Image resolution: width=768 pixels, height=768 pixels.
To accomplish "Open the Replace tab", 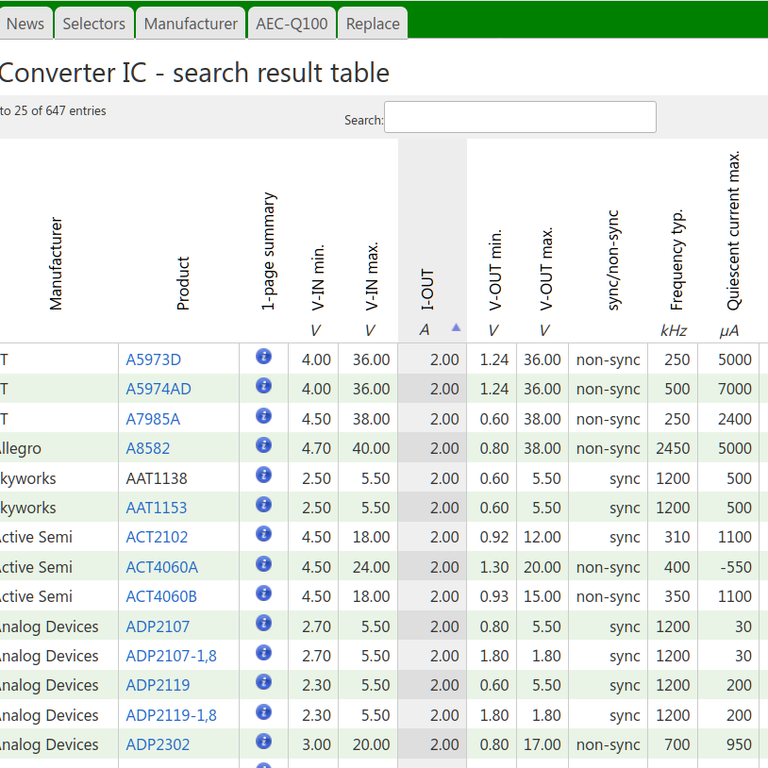I will pos(373,24).
